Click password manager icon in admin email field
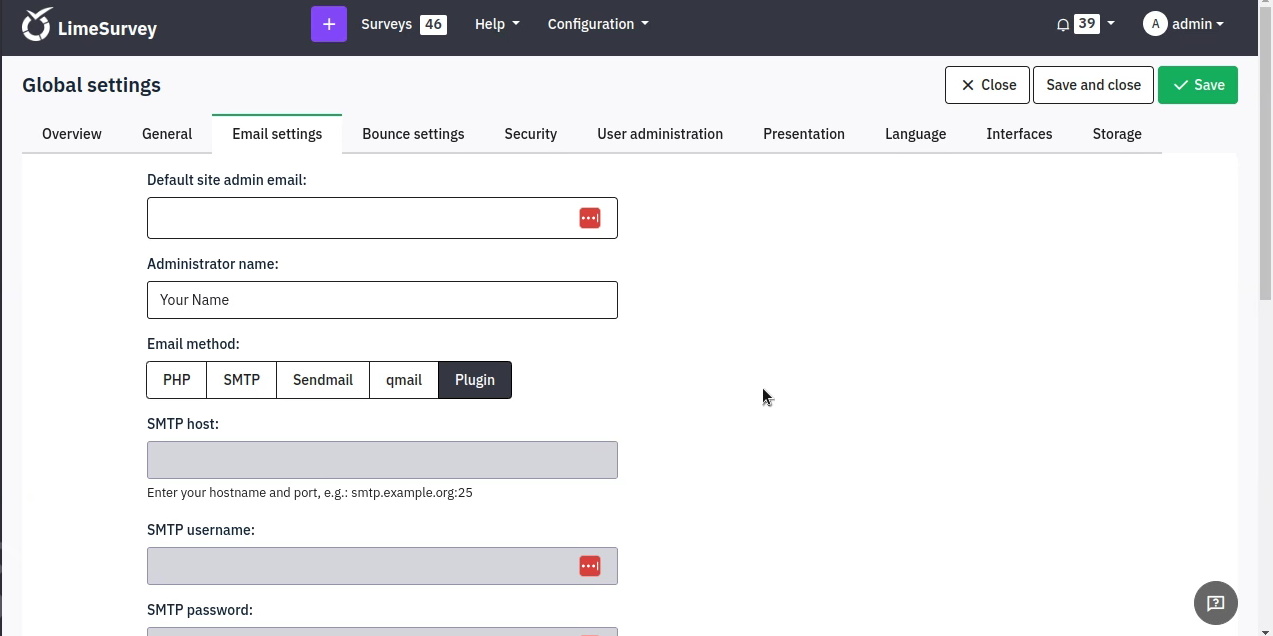 click(590, 218)
